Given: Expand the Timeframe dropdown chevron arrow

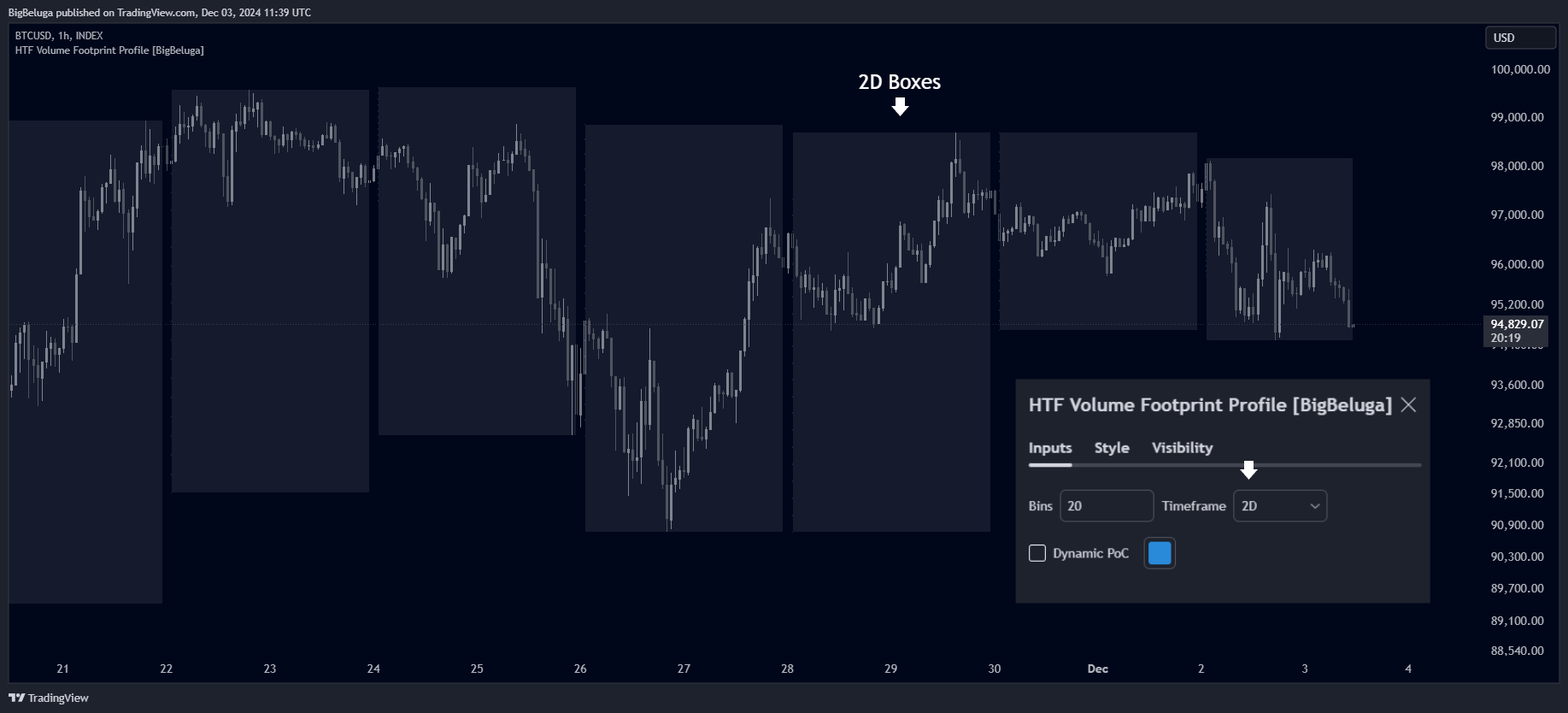Looking at the screenshot, I should point(1314,506).
